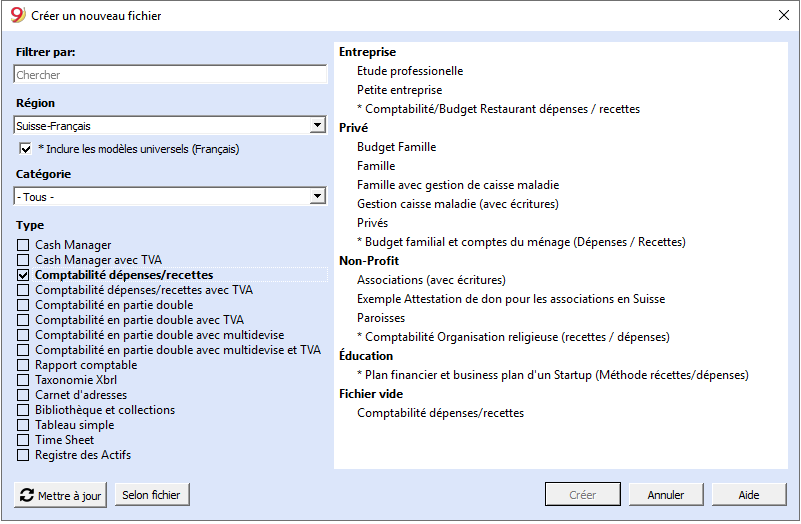
Task: Choose the Budget Famille template
Action: click(x=396, y=147)
